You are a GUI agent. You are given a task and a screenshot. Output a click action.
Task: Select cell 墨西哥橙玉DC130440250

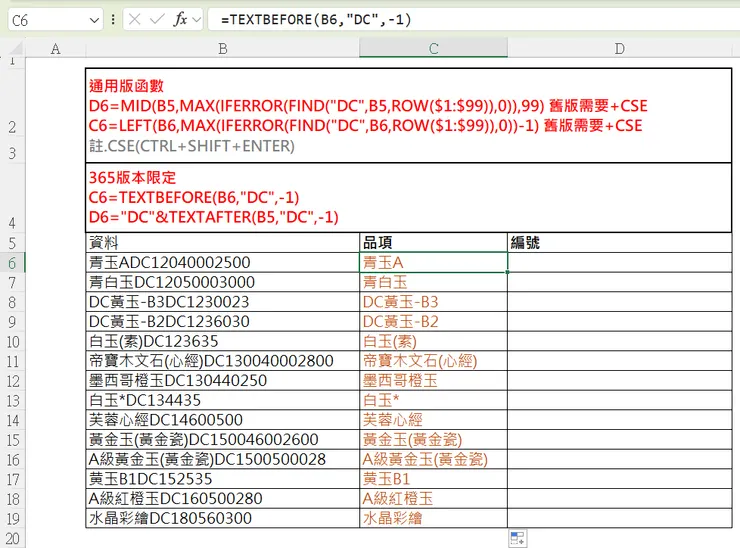pos(222,380)
